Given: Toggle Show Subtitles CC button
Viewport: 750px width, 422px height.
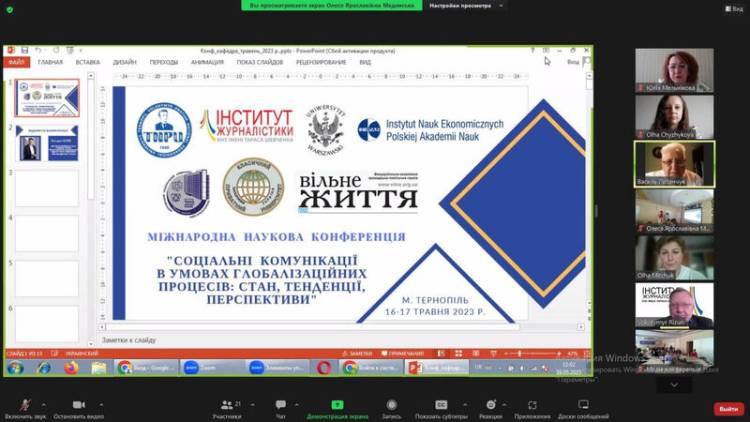Looking at the screenshot, I should 439,404.
